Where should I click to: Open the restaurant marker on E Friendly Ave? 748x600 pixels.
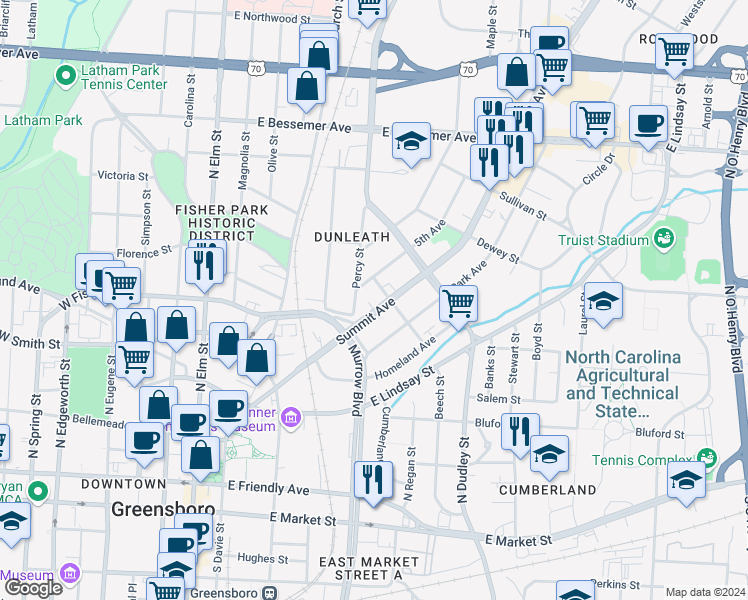(x=373, y=479)
